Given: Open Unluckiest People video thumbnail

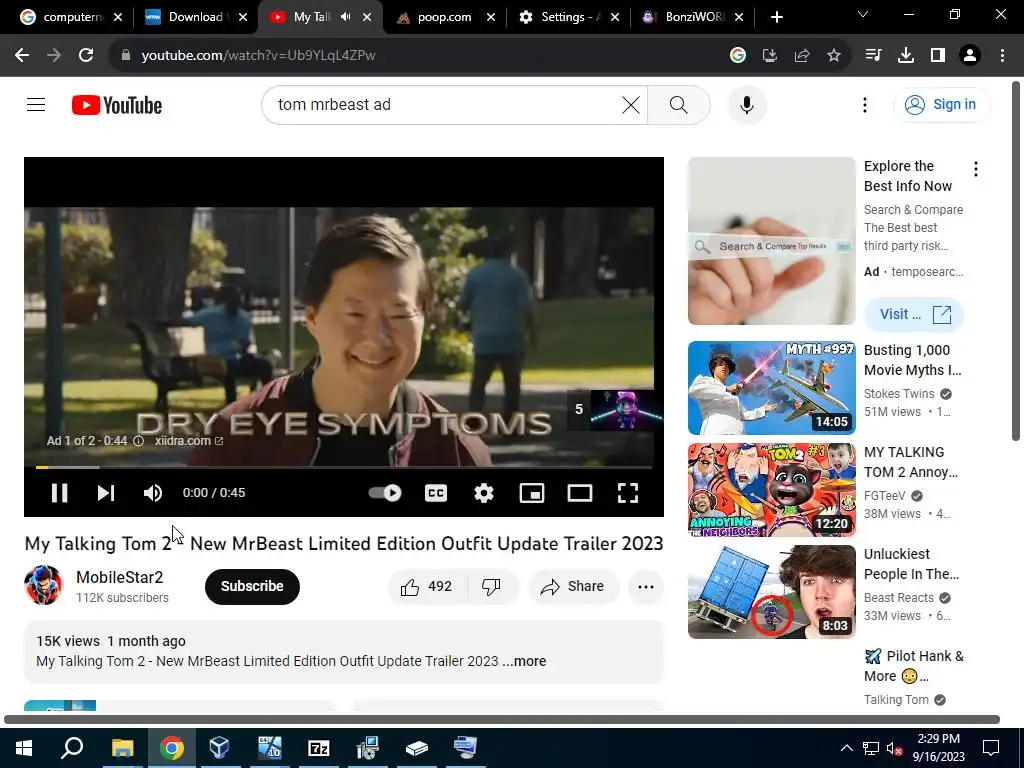Looking at the screenshot, I should tap(771, 592).
